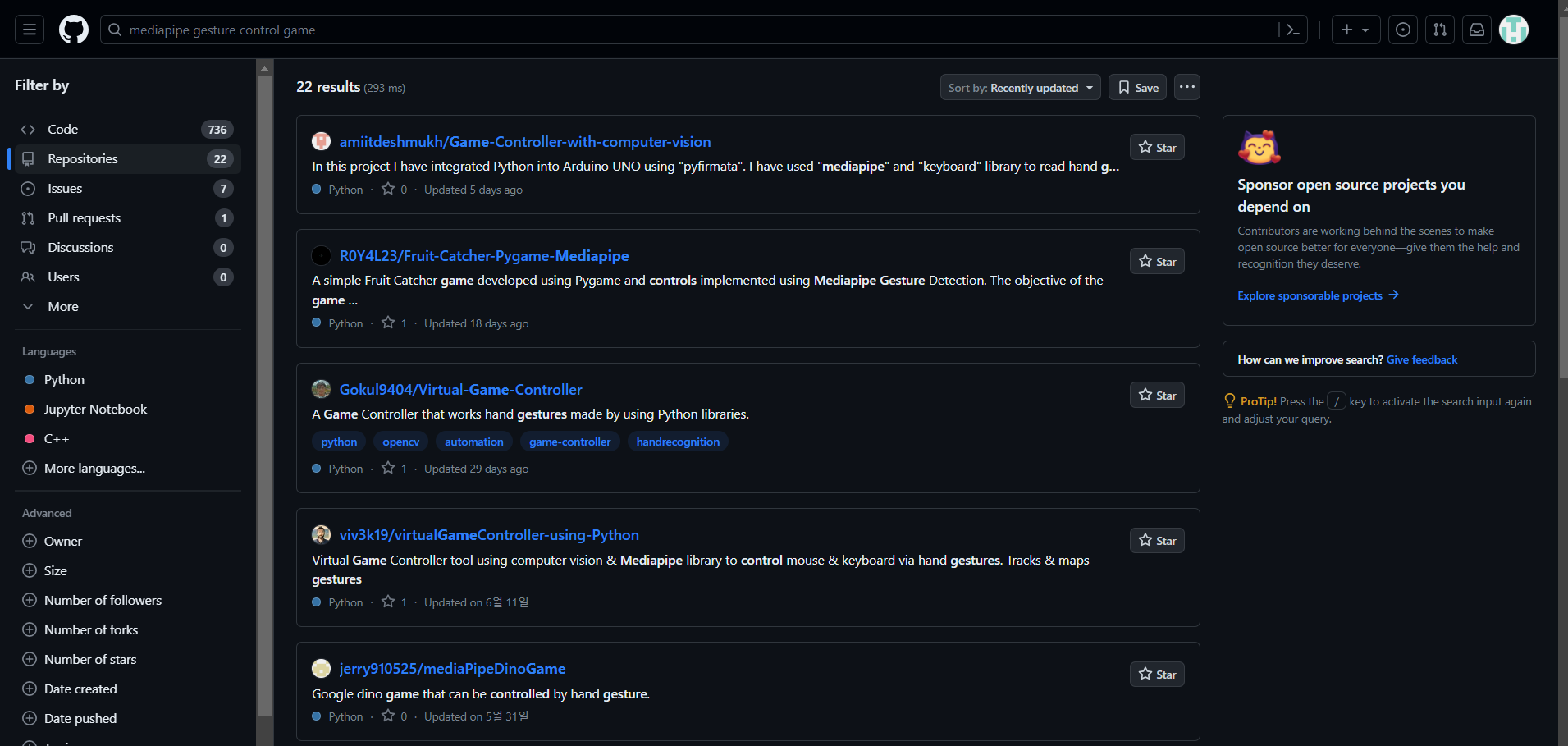The height and width of the screenshot is (746, 1568).
Task: Filter by Python language
Action: [x=126, y=380]
